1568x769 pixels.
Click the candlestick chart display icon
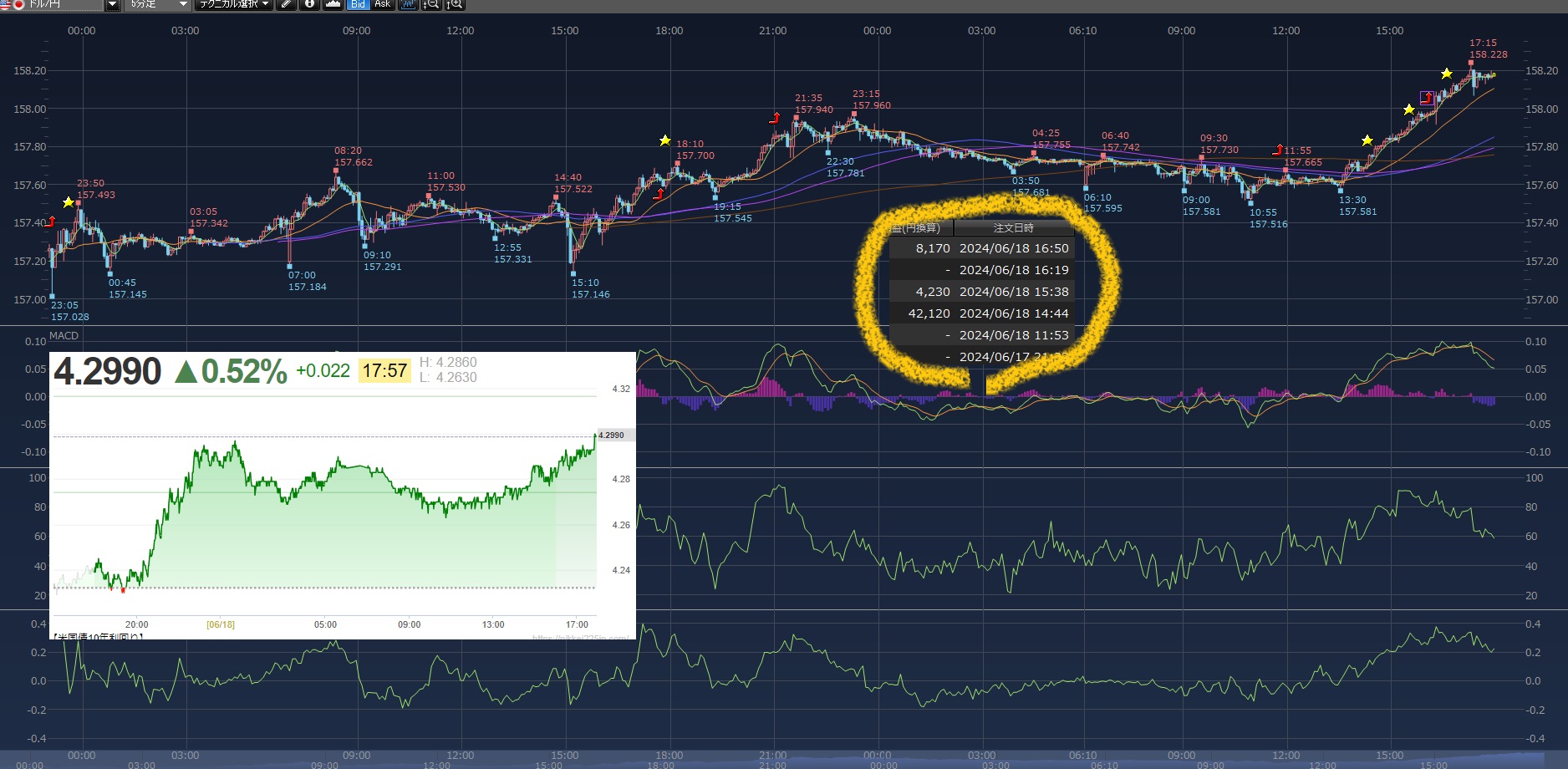coord(408,4)
